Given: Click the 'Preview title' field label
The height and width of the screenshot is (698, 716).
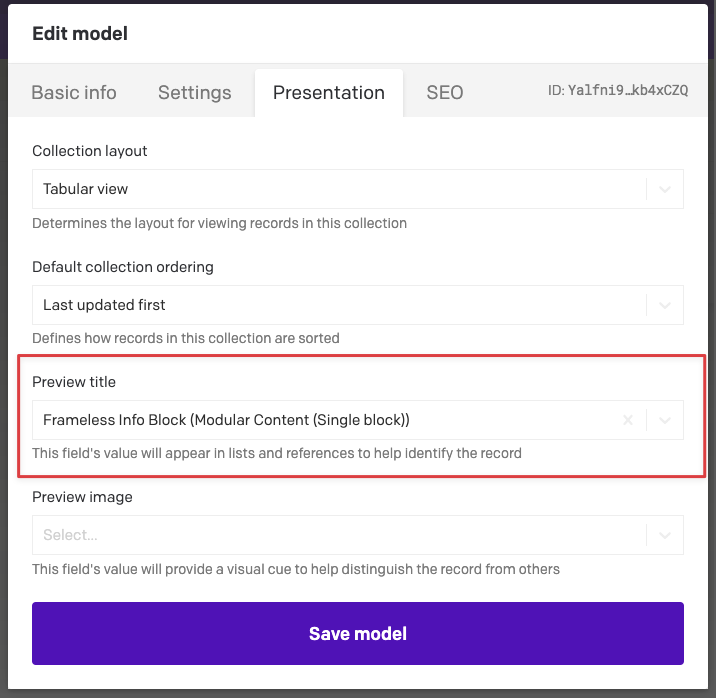Looking at the screenshot, I should point(74,382).
